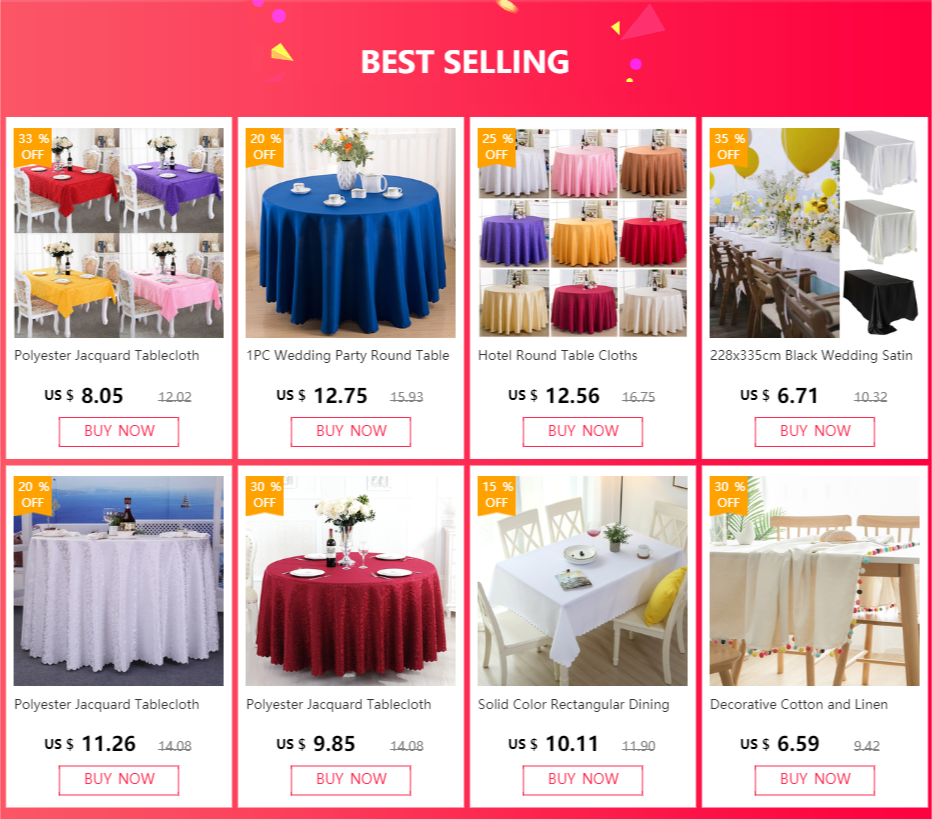Open the cotton linen pom-pom runner image
Image resolution: width=932 pixels, height=819 pixels.
point(814,581)
